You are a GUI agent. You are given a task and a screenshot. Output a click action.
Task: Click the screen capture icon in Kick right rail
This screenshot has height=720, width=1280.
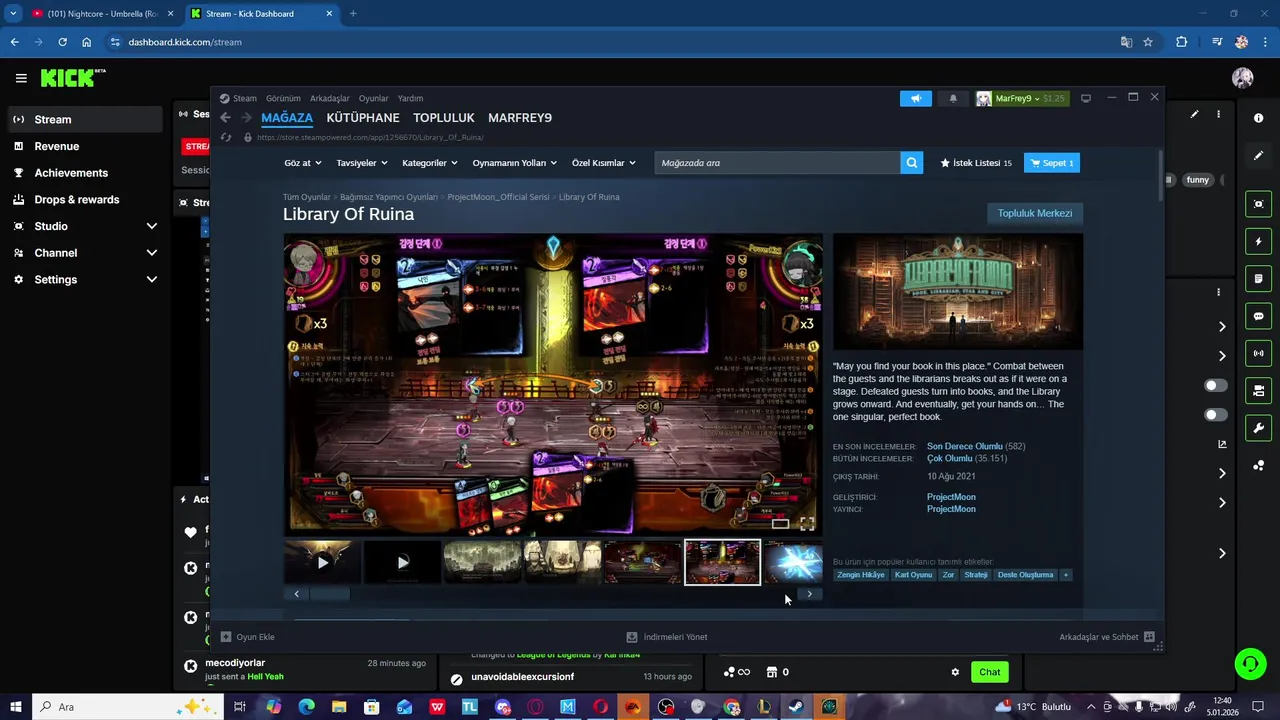1258,204
